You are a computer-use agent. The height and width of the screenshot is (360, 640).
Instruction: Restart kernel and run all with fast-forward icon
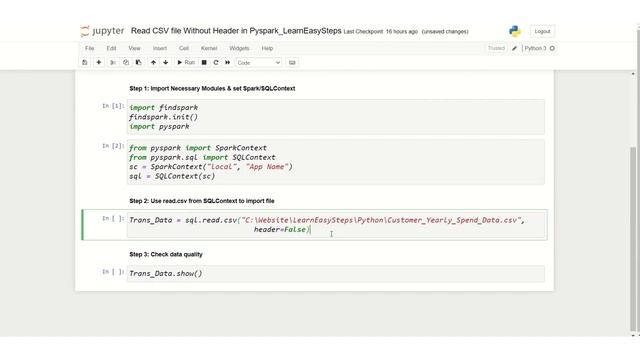(x=228, y=62)
